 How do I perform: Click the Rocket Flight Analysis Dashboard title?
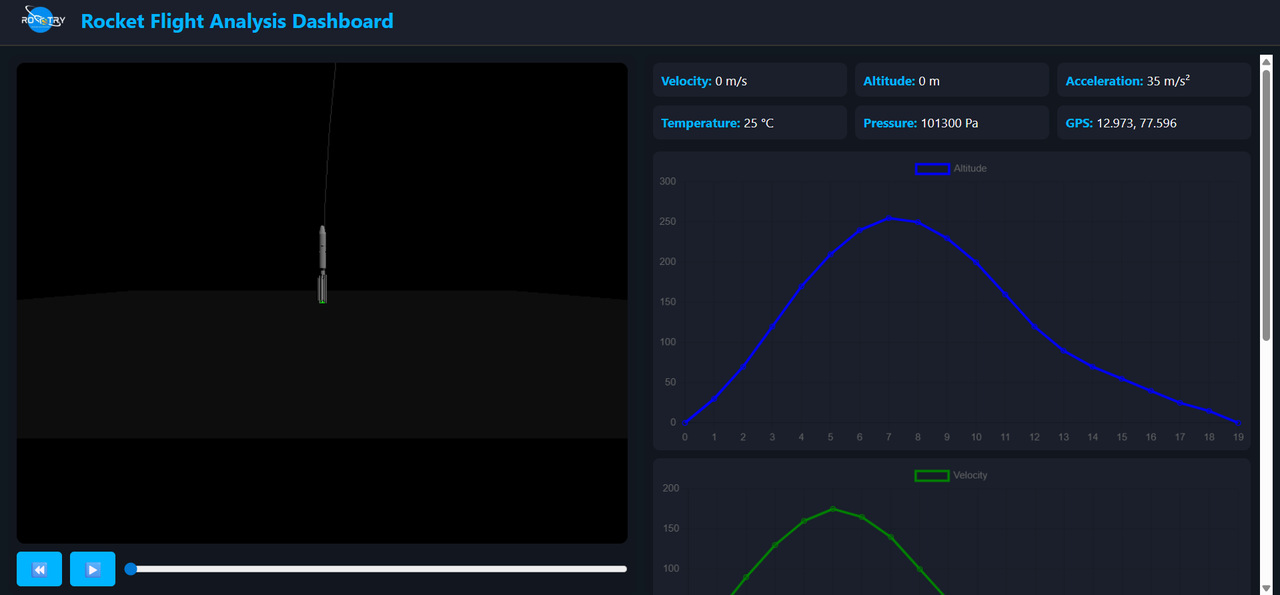[237, 21]
